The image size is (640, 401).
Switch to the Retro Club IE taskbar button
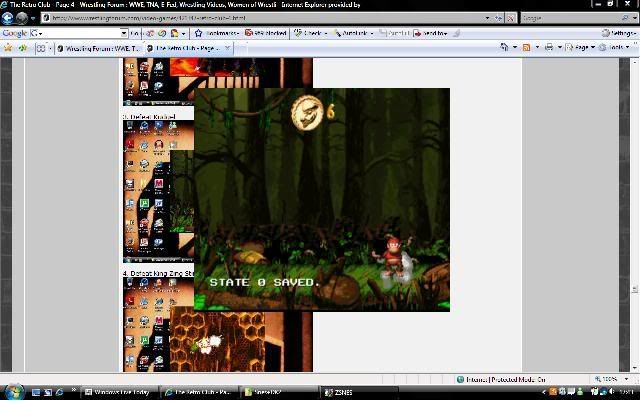200,392
